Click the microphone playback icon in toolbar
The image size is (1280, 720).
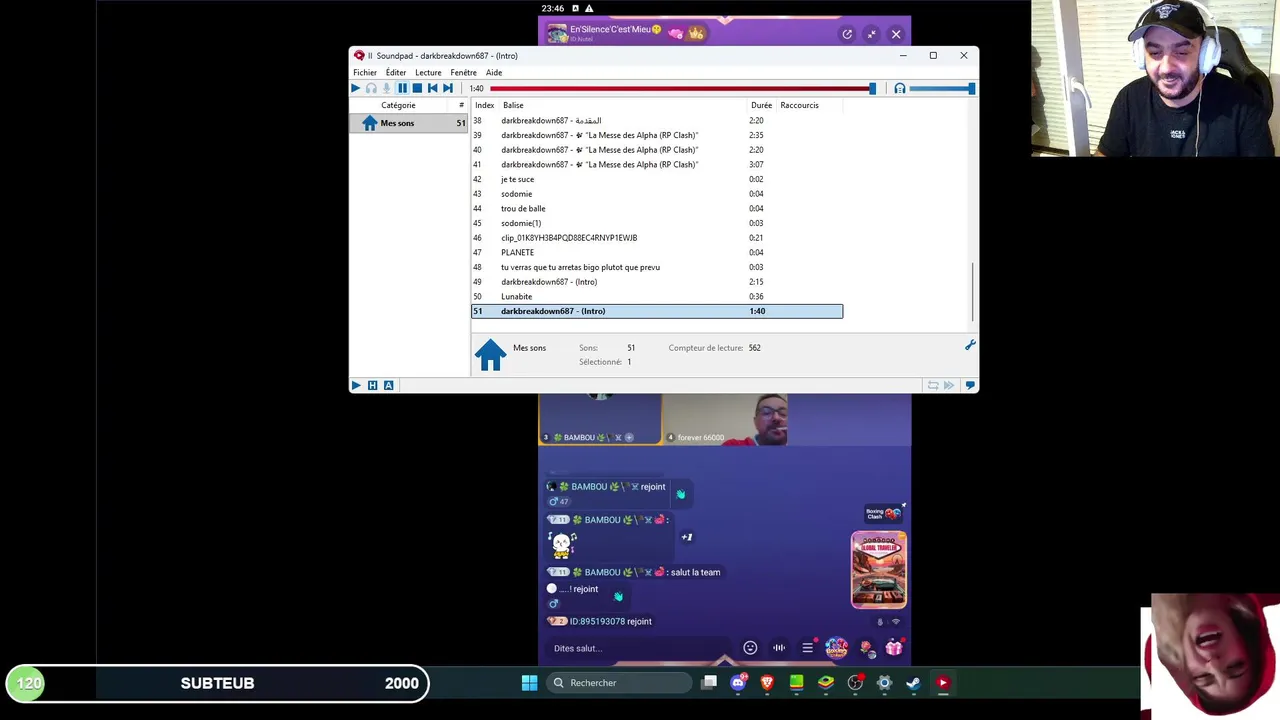(386, 89)
